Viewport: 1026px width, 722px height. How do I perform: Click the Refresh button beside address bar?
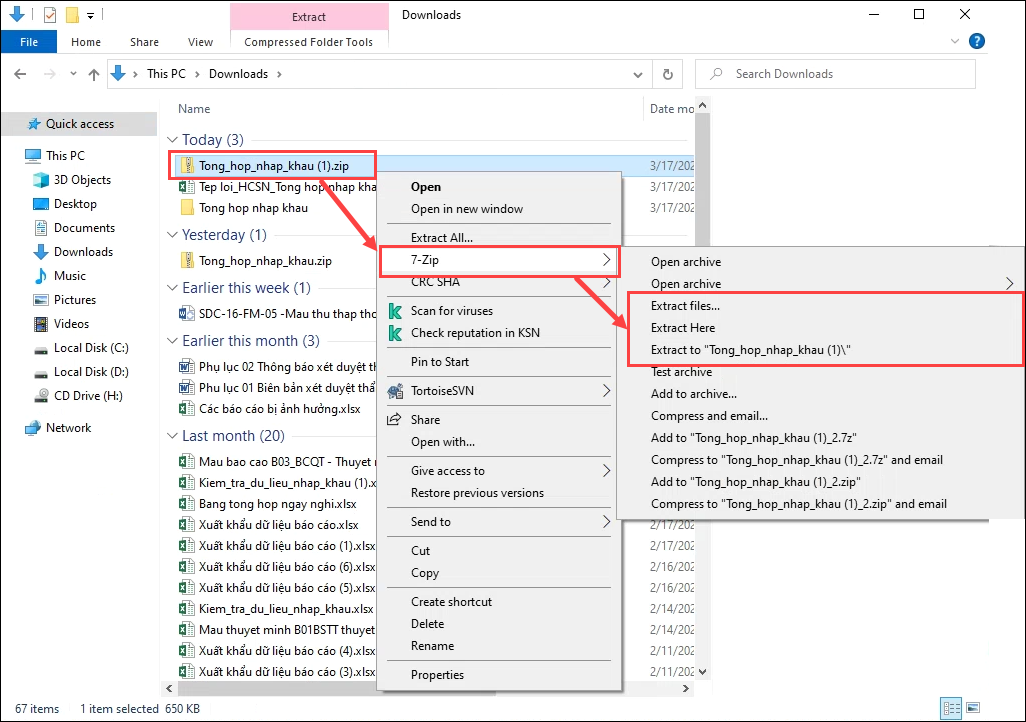tap(667, 74)
